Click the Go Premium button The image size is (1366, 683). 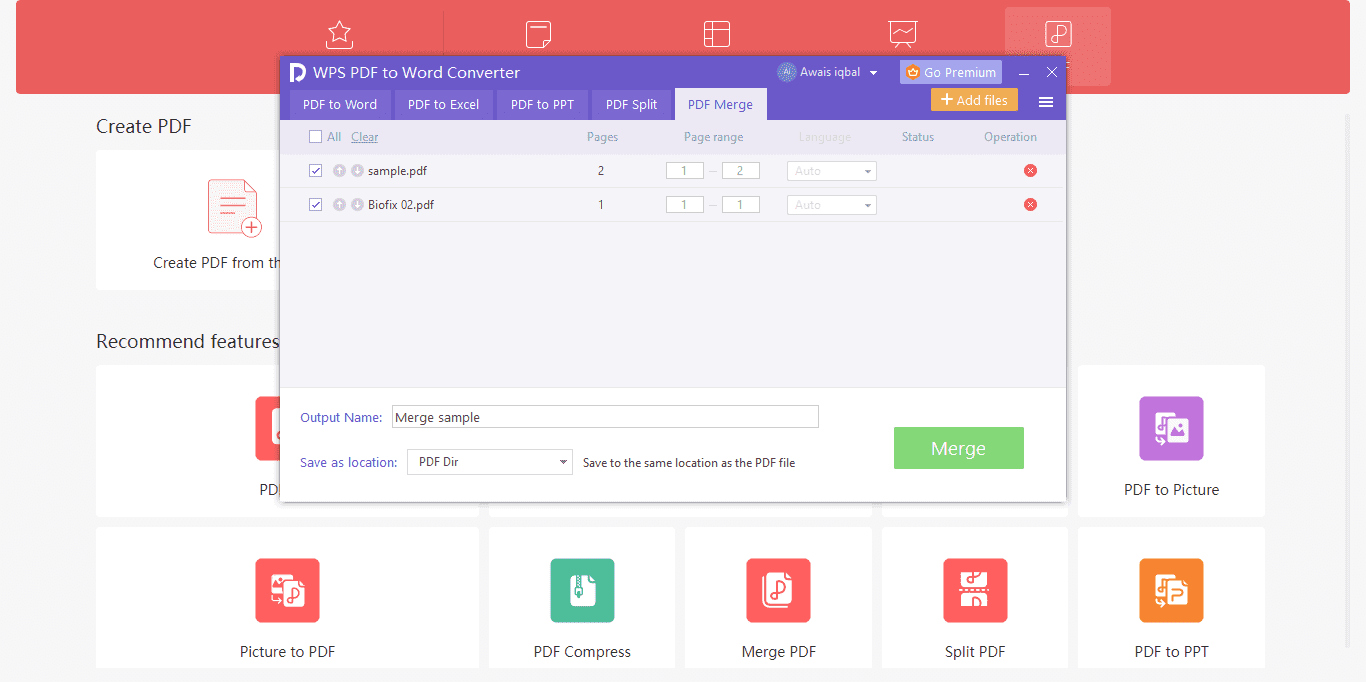tap(951, 72)
